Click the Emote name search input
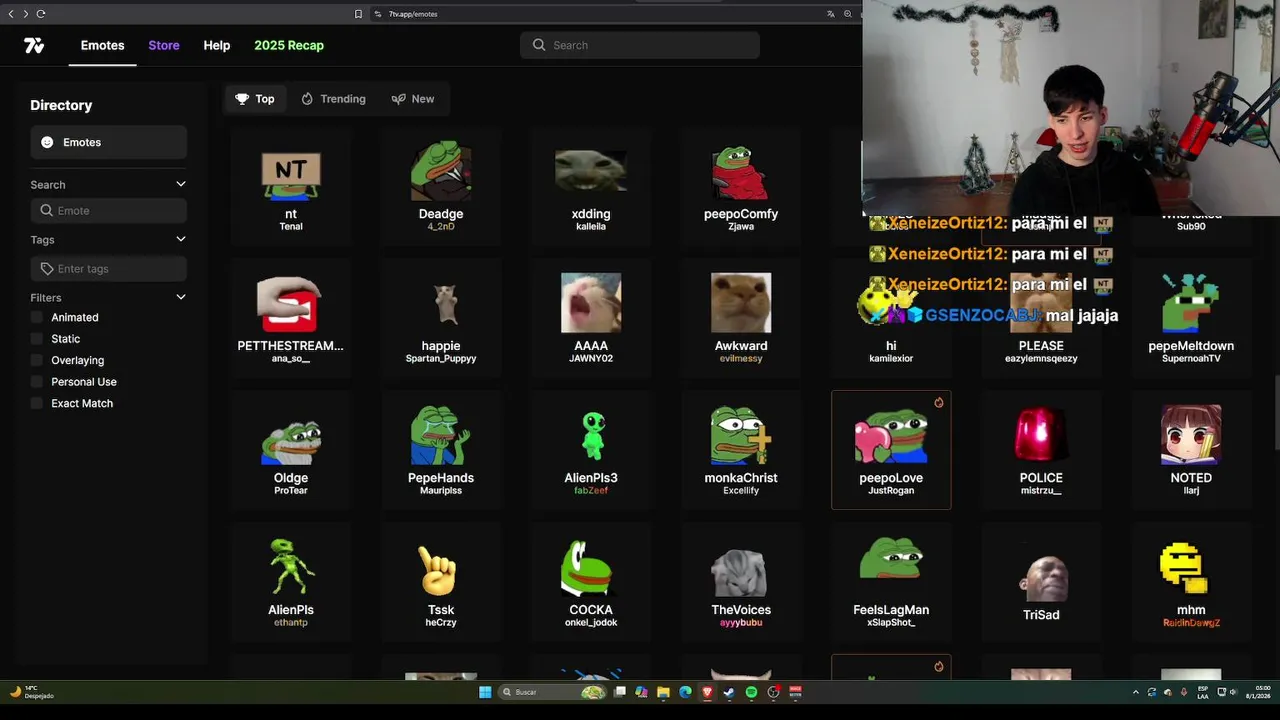Screen dimensions: 1280x720 109,211
